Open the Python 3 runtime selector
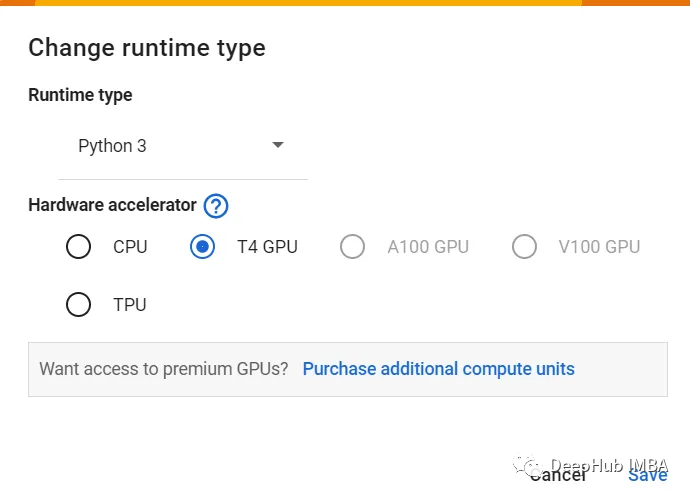The width and height of the screenshot is (690, 498). pyautogui.click(x=183, y=146)
